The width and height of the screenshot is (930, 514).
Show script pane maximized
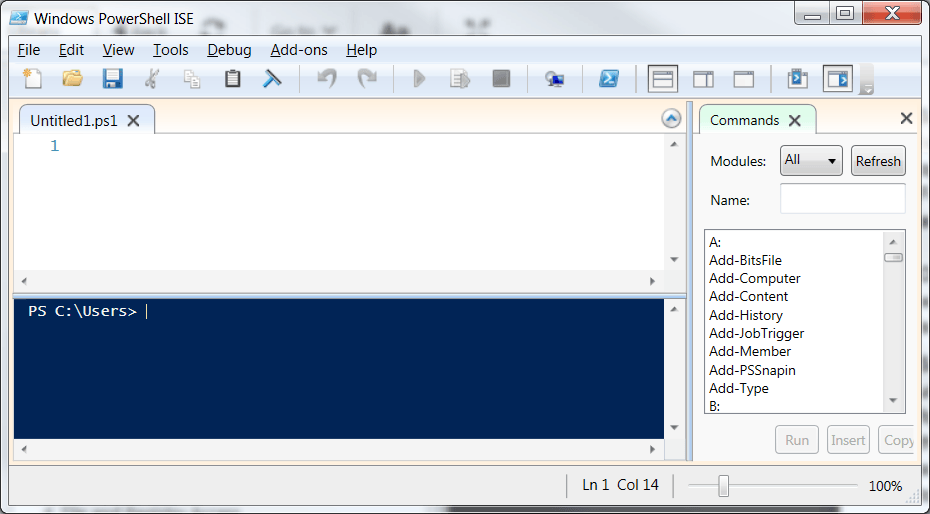[x=743, y=78]
